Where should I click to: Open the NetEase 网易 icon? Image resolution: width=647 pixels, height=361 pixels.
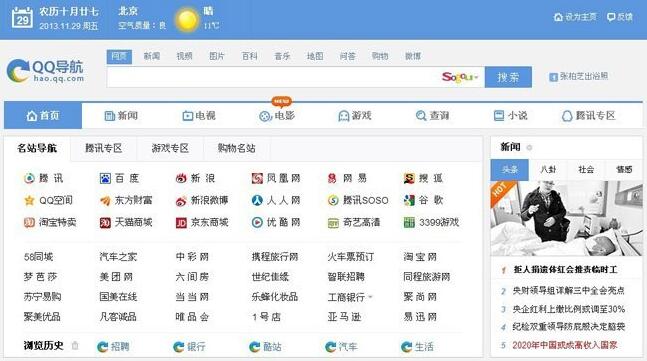333,178
